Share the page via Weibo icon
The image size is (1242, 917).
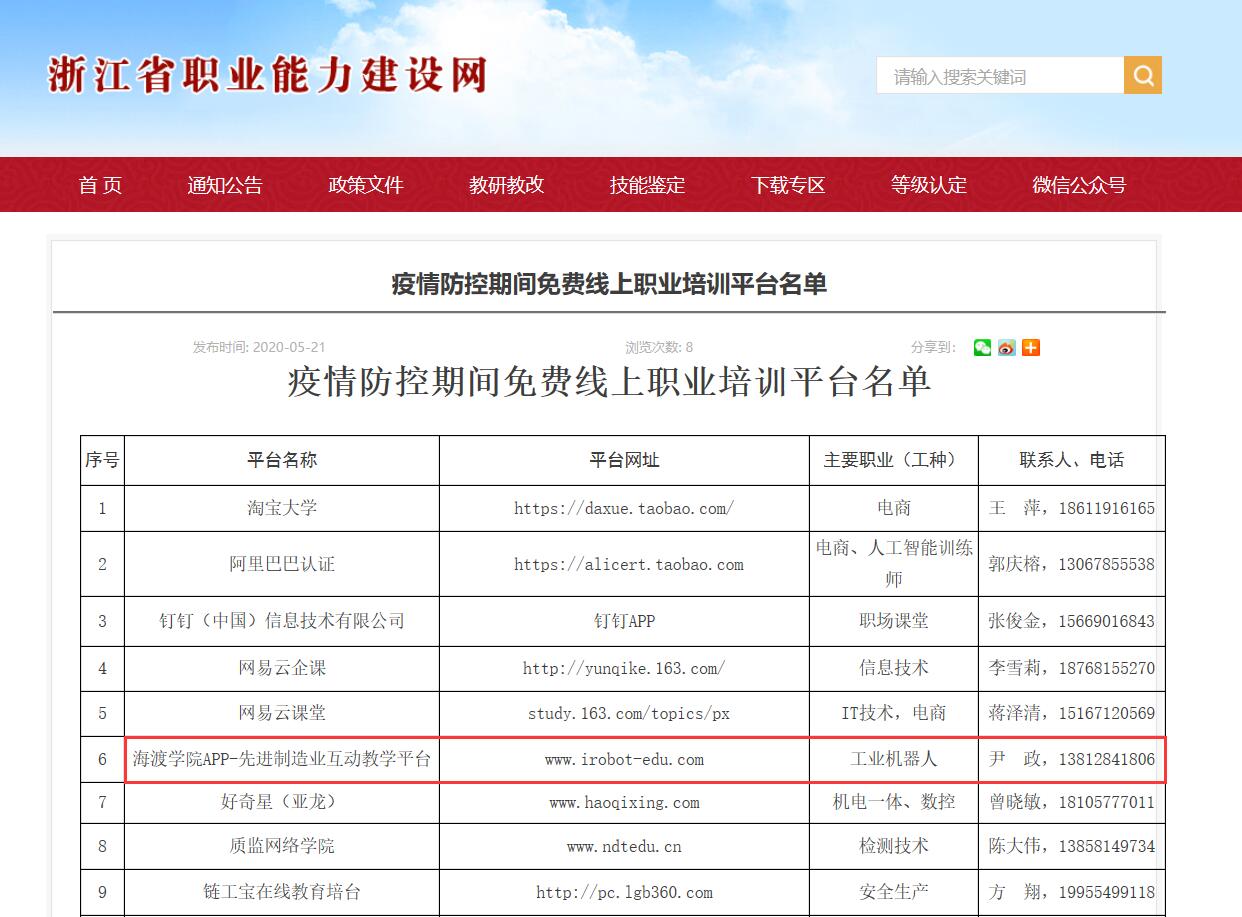click(x=1006, y=348)
